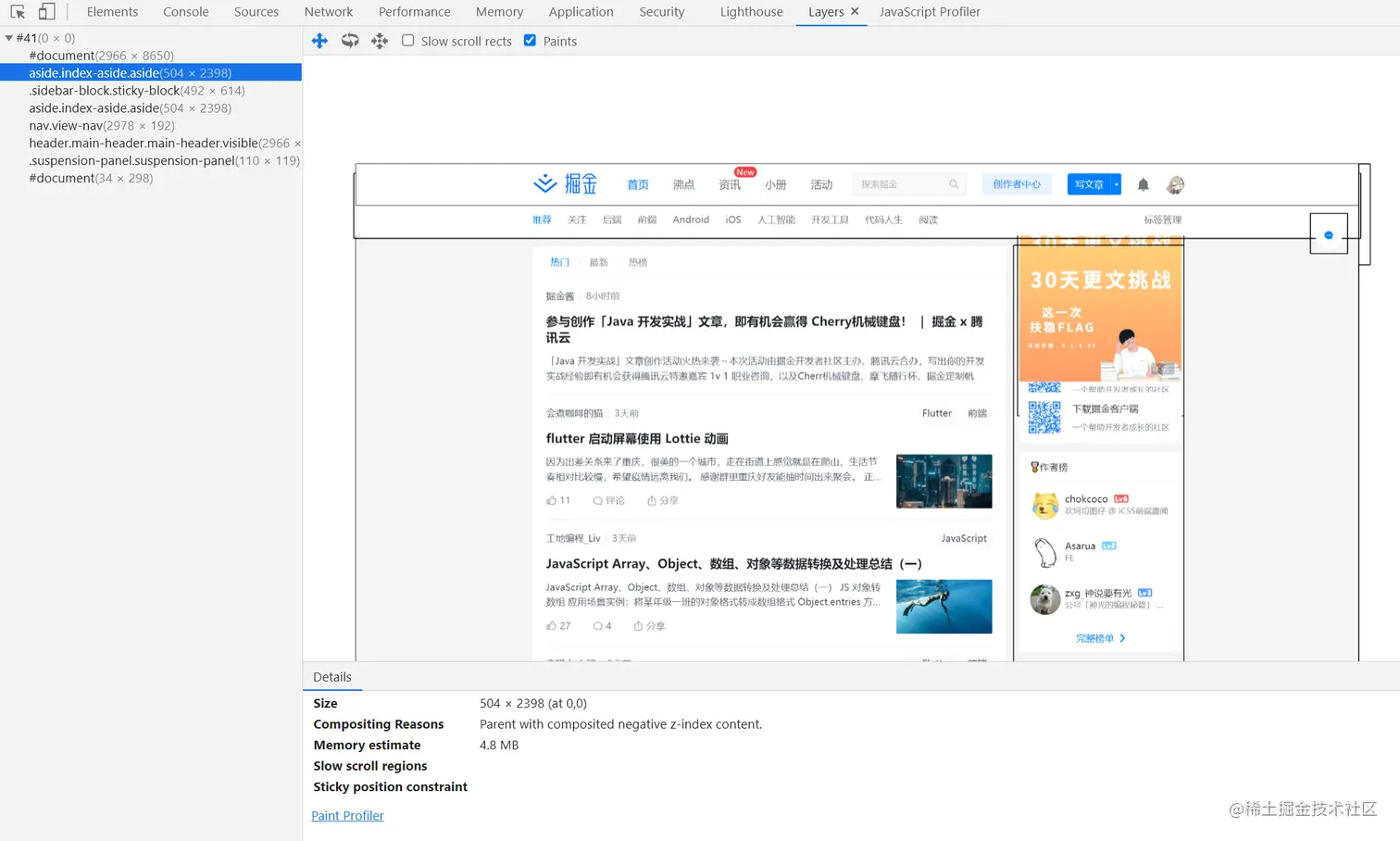Open the Lighthouse tab
The image size is (1400, 841).
click(x=752, y=12)
